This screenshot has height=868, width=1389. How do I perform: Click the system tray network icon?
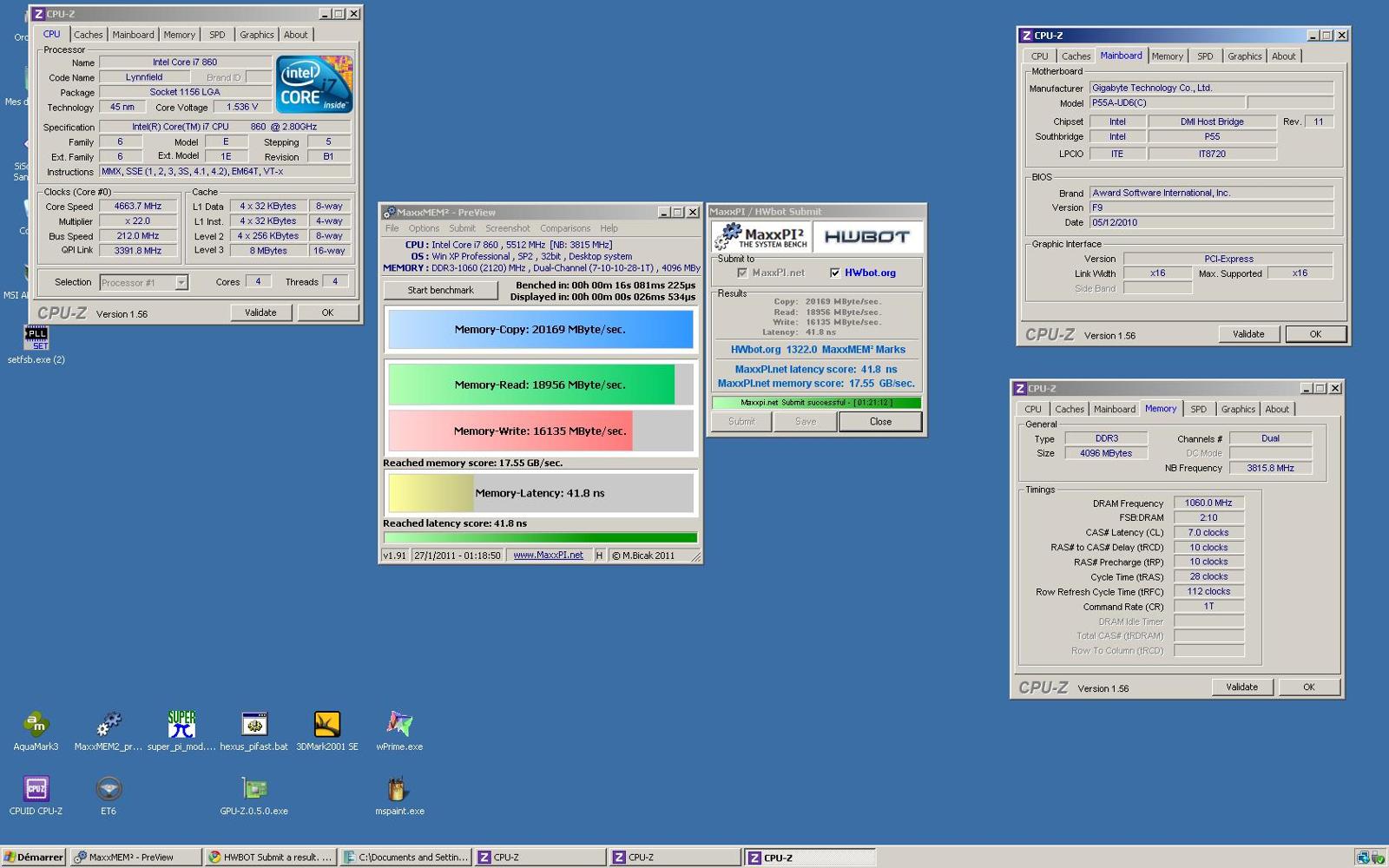pos(1364,858)
